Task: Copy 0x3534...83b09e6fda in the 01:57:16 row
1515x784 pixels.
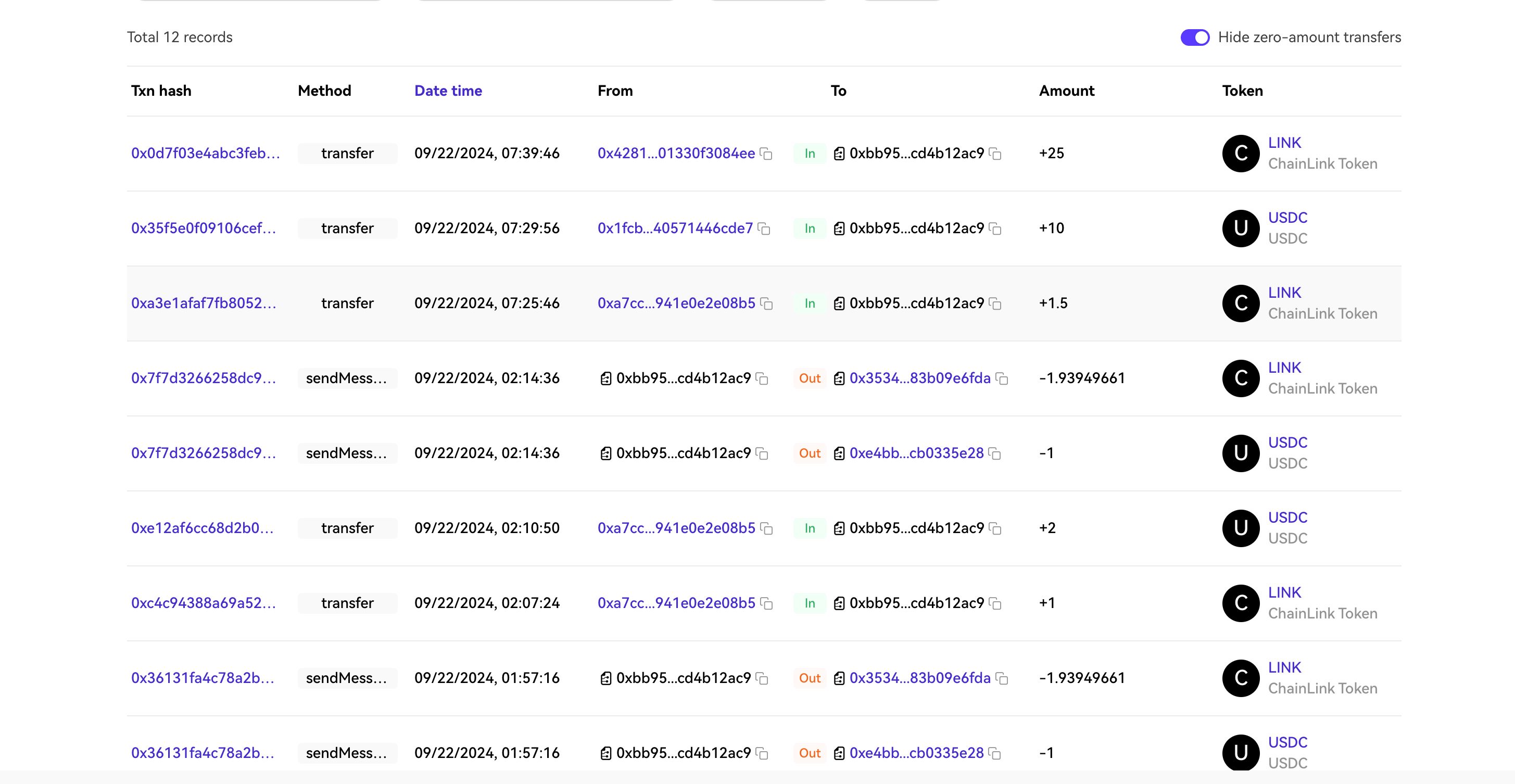Action: click(x=1002, y=678)
